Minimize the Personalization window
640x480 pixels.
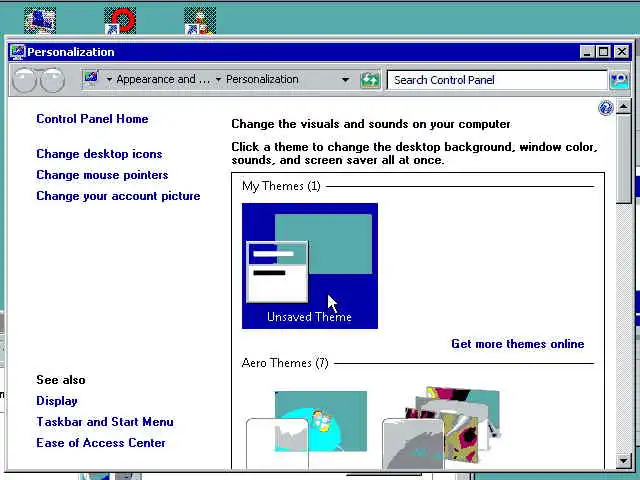pos(587,52)
